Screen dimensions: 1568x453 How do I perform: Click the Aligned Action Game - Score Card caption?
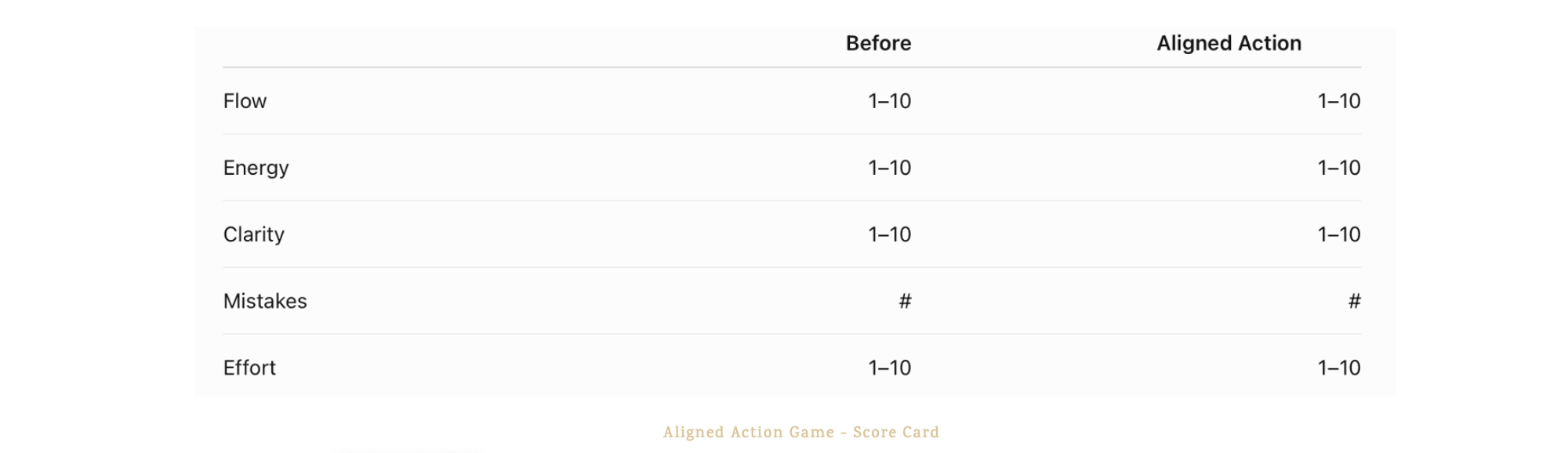(800, 432)
